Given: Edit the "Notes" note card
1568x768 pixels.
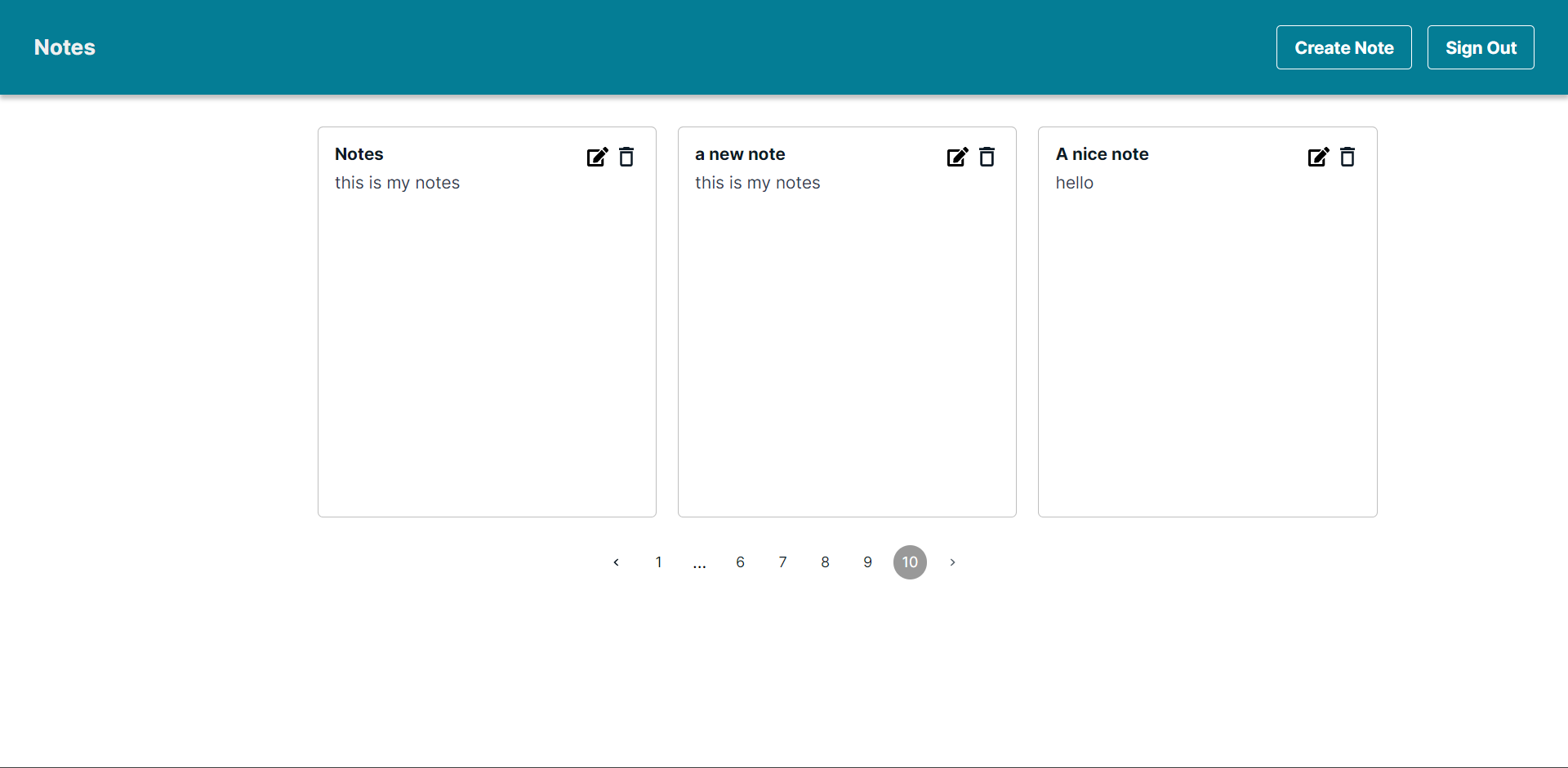Looking at the screenshot, I should point(597,157).
